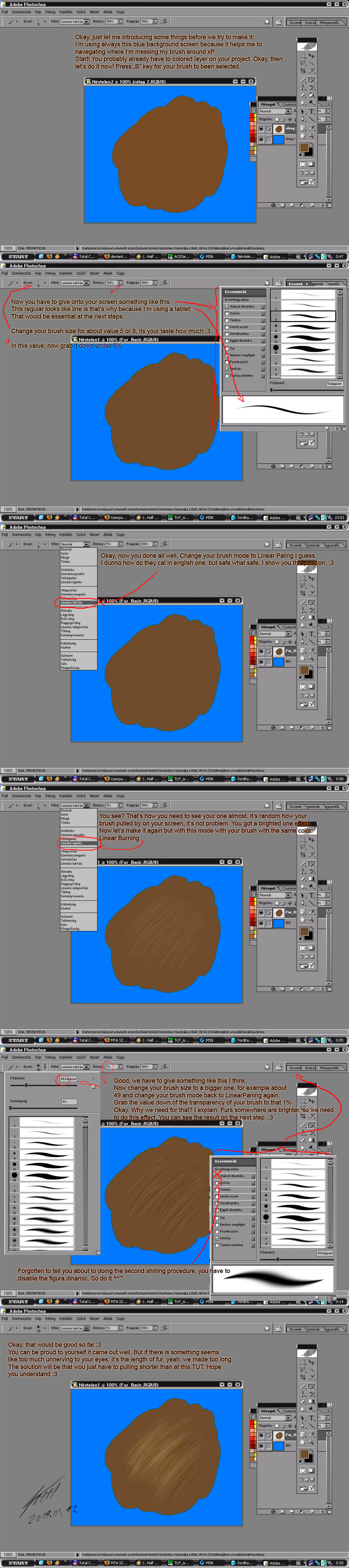This screenshot has height=1568, width=349.
Task: Select the Zoom tool in the topmost toolbox
Action: pos(311,136)
